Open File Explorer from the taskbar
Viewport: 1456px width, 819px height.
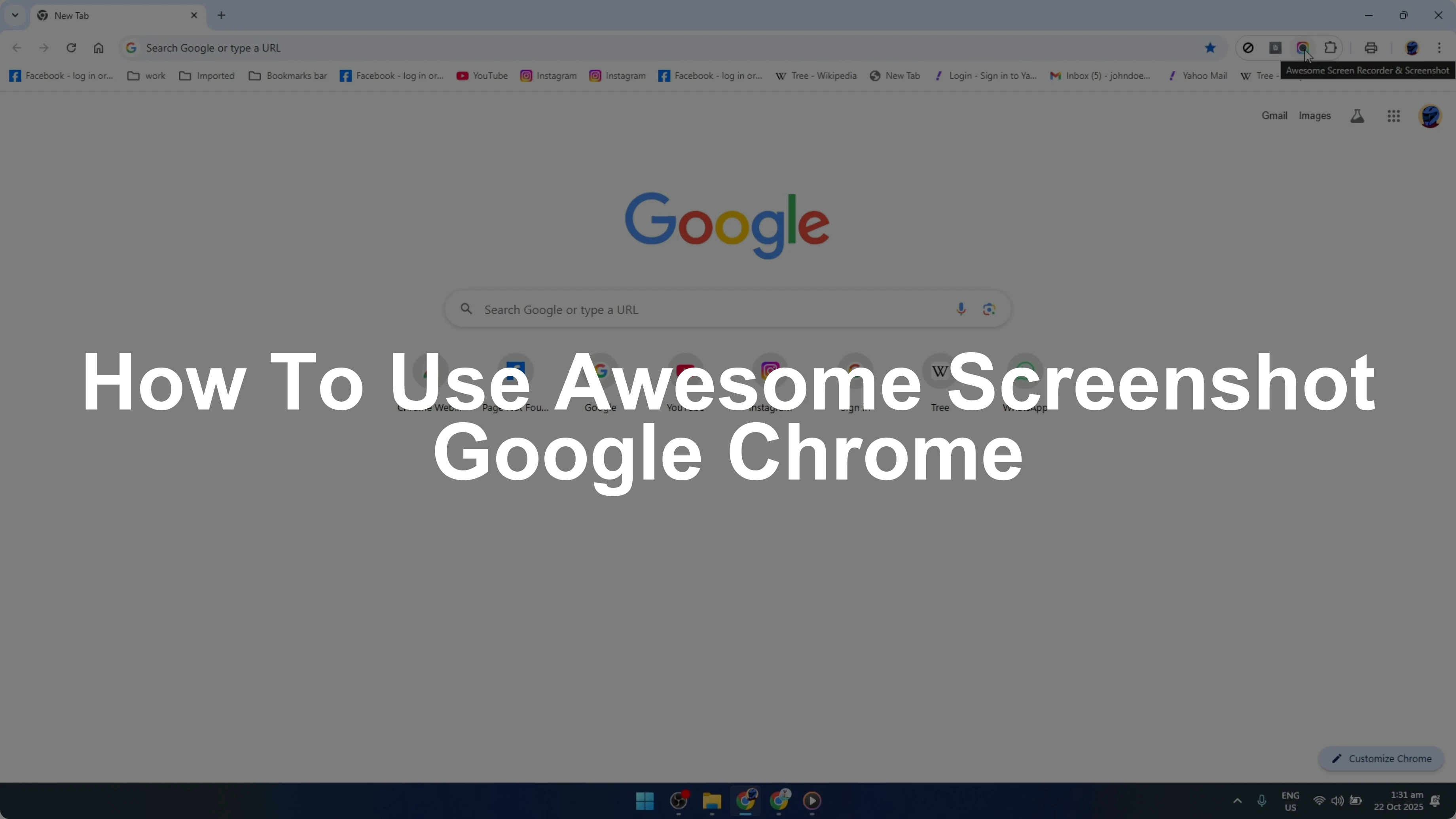coord(712,801)
